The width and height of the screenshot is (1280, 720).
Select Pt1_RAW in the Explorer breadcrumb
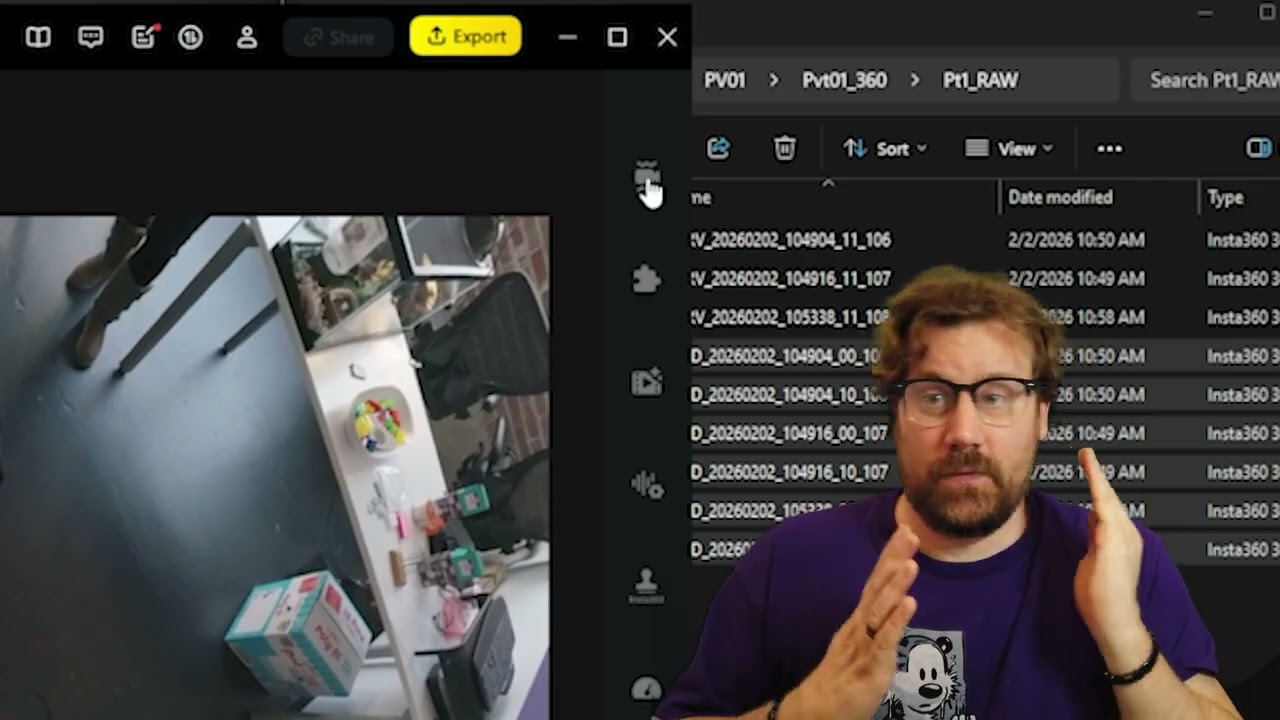click(980, 80)
